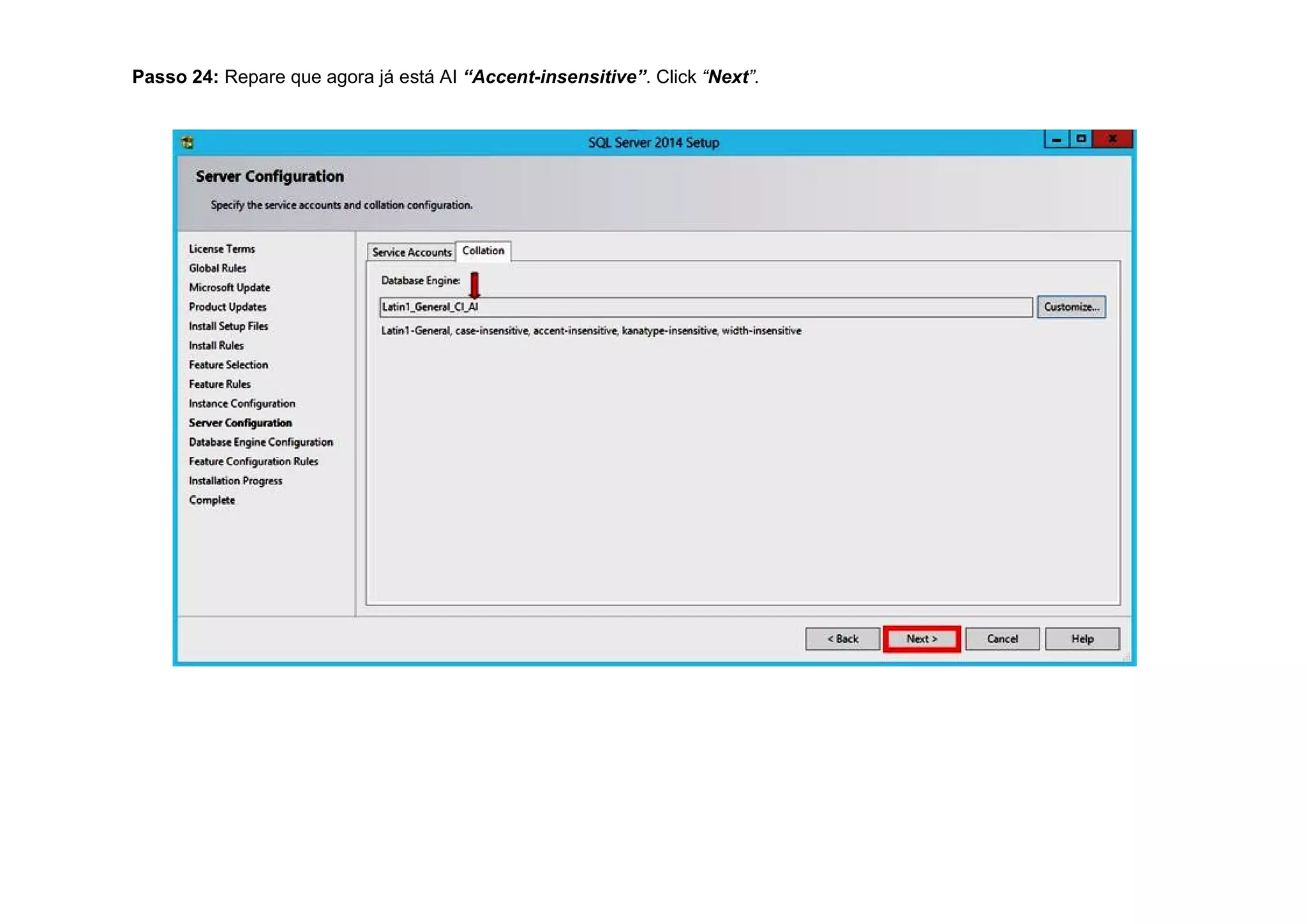The image size is (1307, 924).
Task: Select Installation Progress step in sidebar
Action: (x=235, y=481)
